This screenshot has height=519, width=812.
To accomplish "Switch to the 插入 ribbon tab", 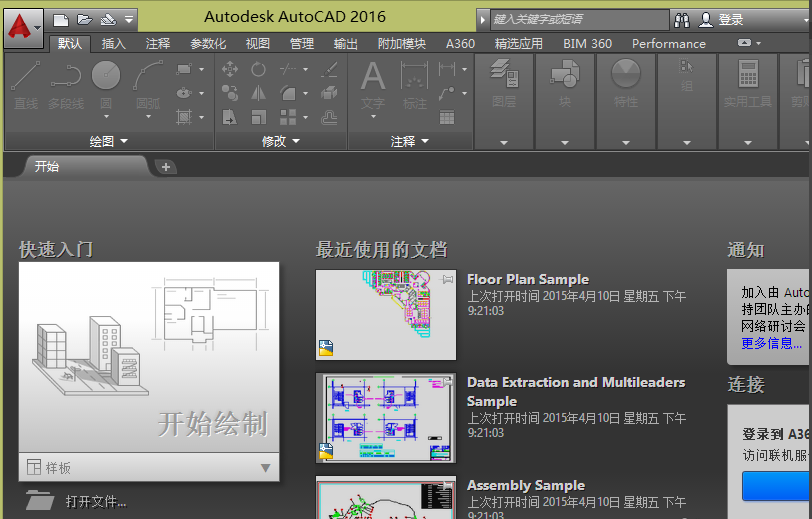I will [113, 44].
